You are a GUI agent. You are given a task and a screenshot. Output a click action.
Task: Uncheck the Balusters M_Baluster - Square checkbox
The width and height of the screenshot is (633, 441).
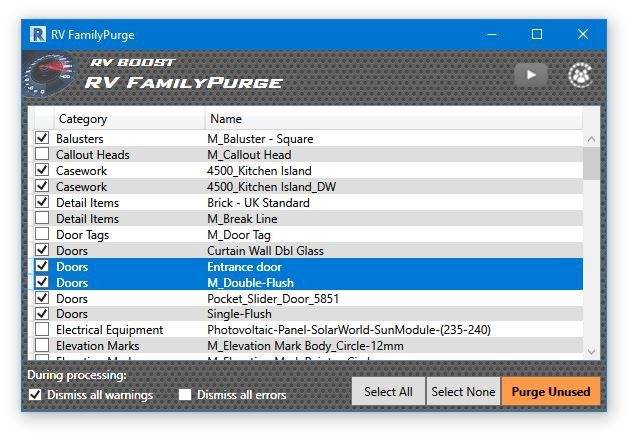click(42, 139)
